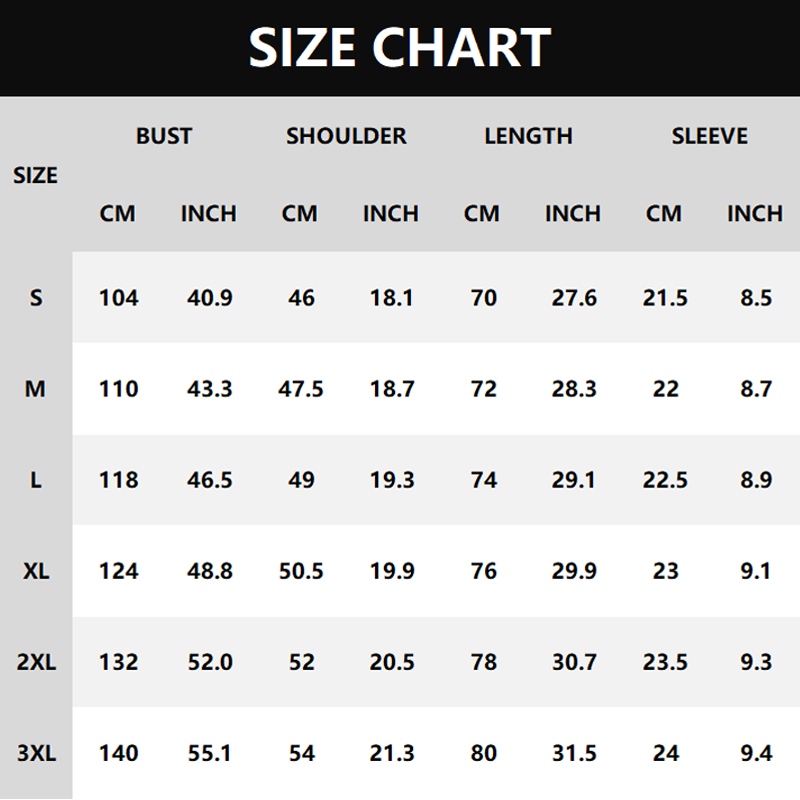
Task: Click shoulder inch value 19.9
Action: pos(392,571)
